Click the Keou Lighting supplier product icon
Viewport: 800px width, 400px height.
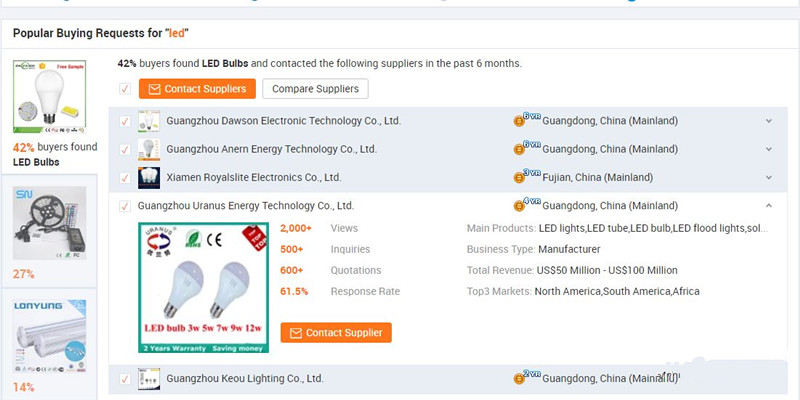tap(149, 379)
